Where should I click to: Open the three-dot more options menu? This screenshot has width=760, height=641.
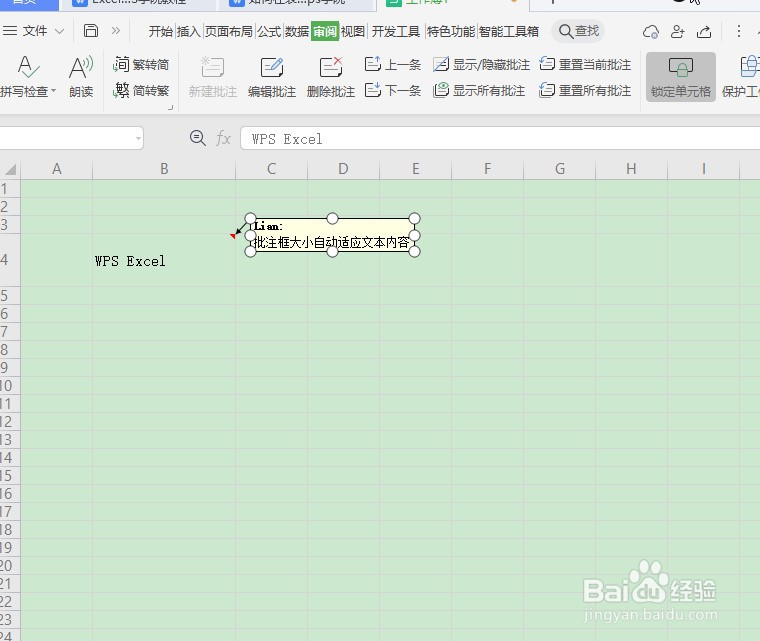(738, 32)
